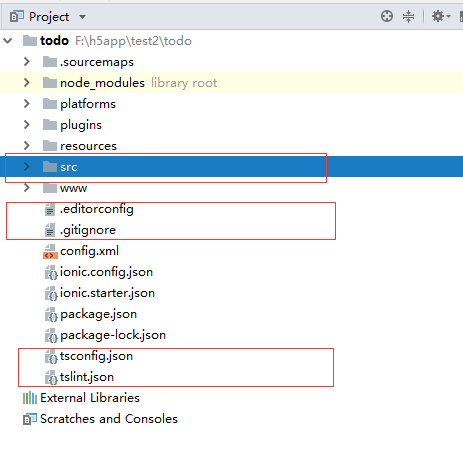Click the config.xml file icon
The image size is (463, 476).
[50, 251]
